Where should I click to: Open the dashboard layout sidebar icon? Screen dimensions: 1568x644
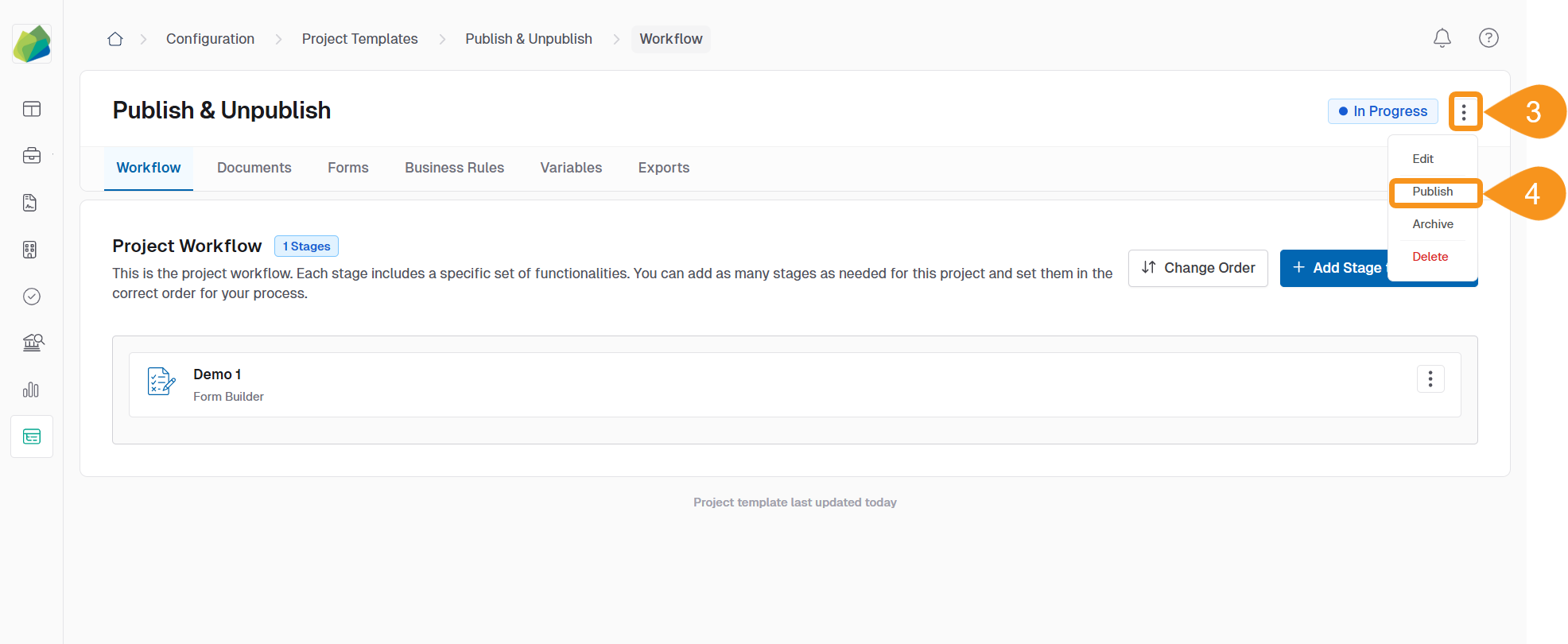pos(32,109)
